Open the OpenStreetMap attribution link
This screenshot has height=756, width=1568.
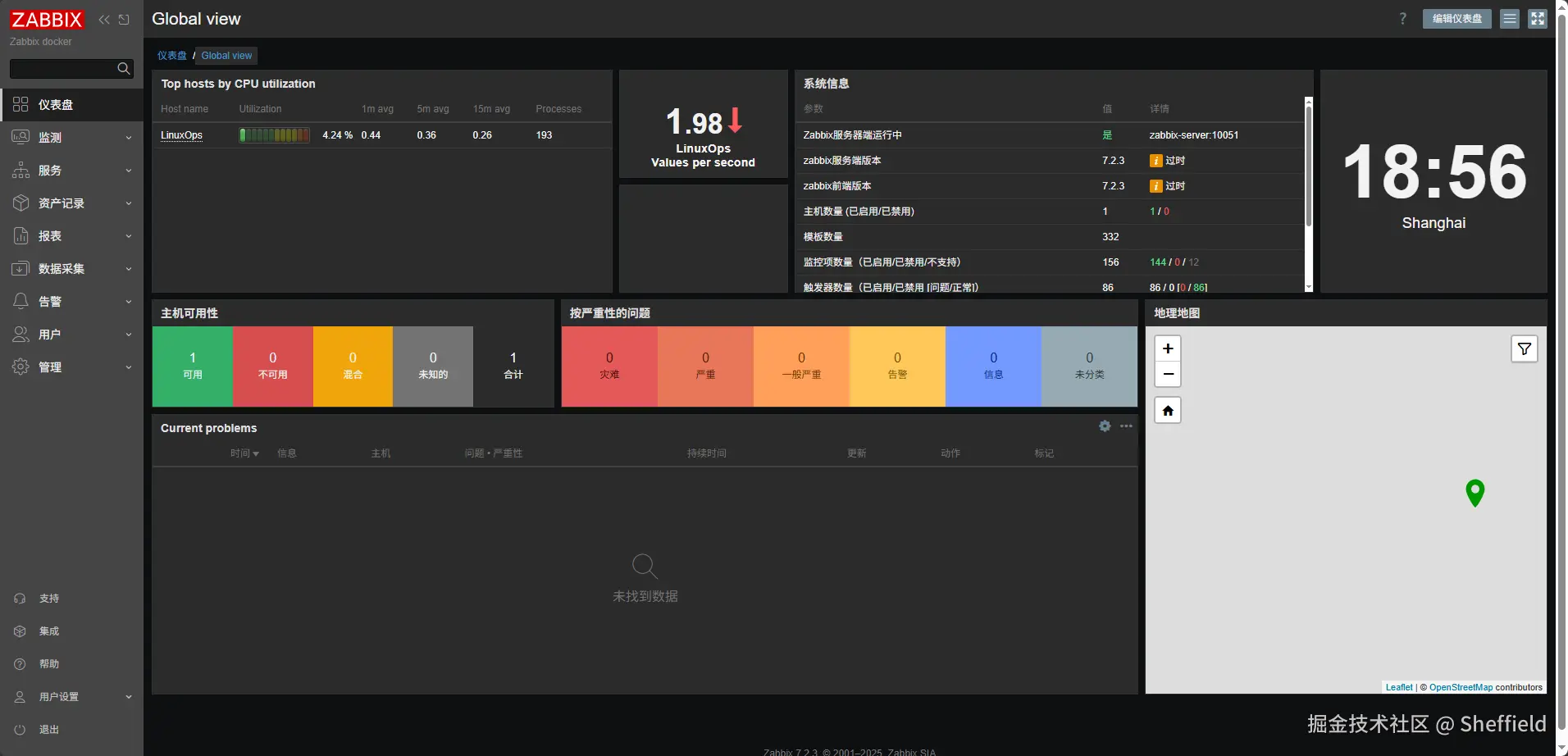1461,687
